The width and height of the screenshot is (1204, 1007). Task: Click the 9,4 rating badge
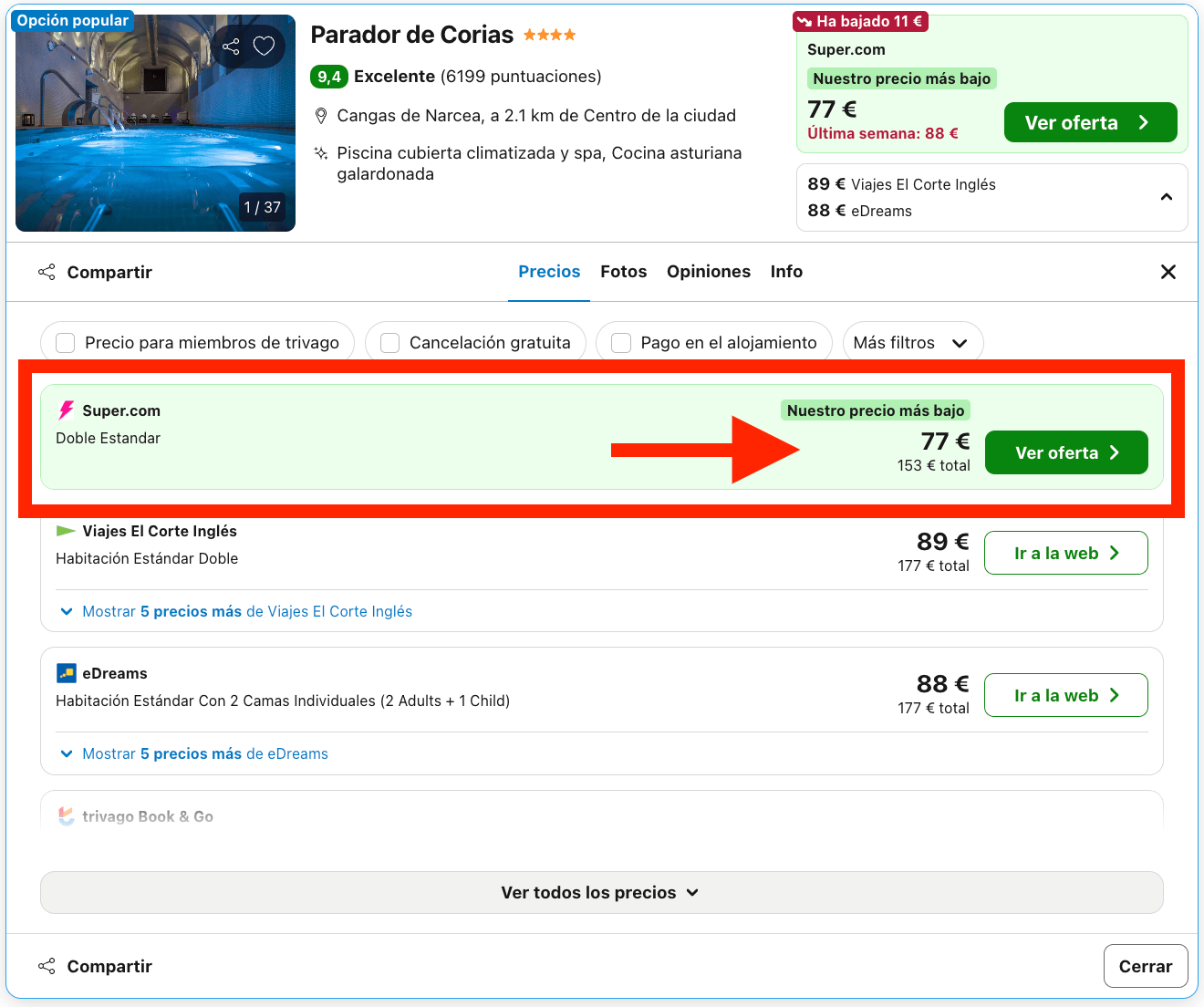click(x=329, y=77)
